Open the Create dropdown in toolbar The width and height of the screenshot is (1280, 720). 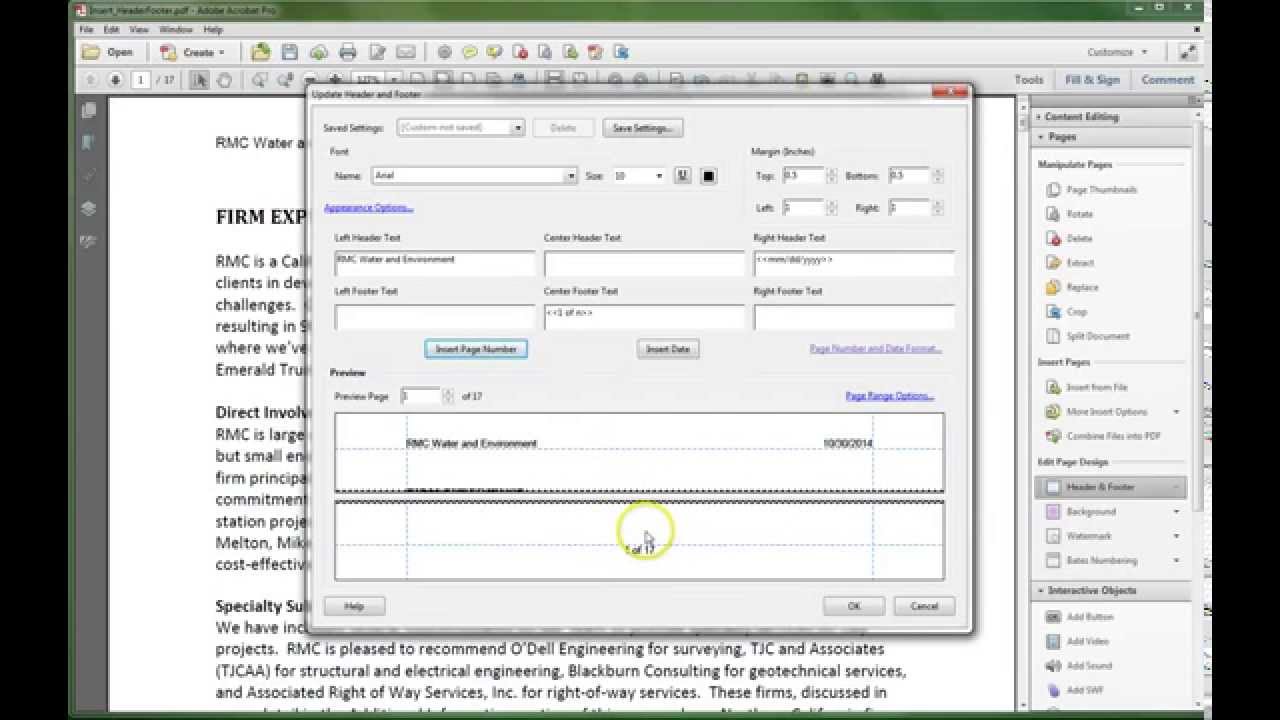(x=194, y=52)
